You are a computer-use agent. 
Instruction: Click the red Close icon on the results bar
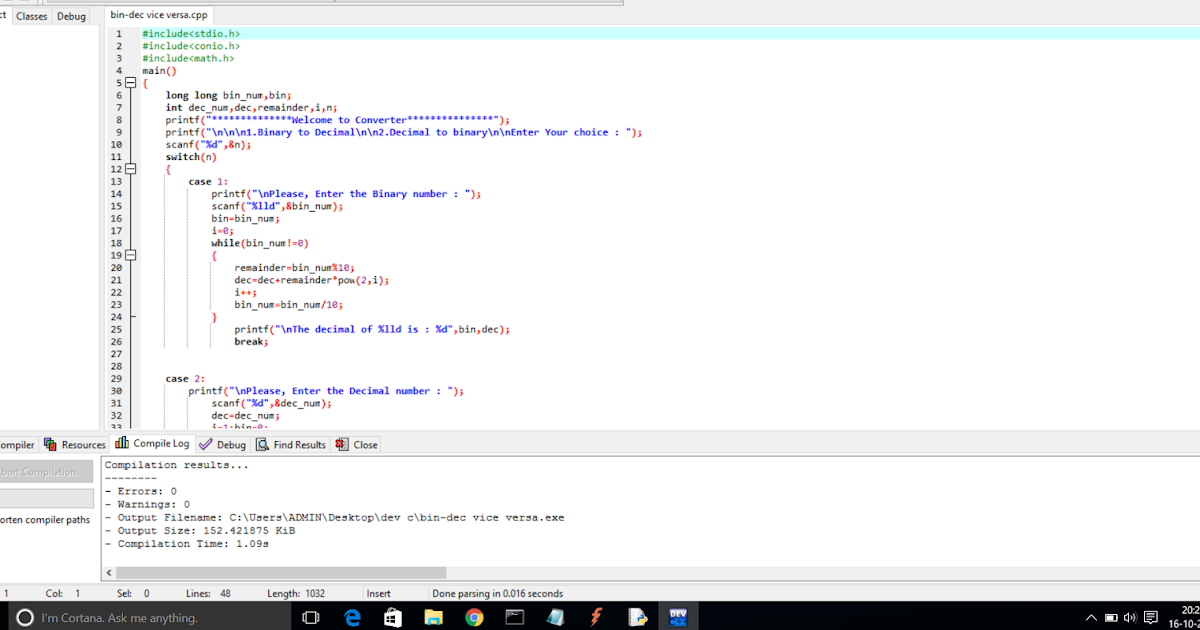(340, 444)
